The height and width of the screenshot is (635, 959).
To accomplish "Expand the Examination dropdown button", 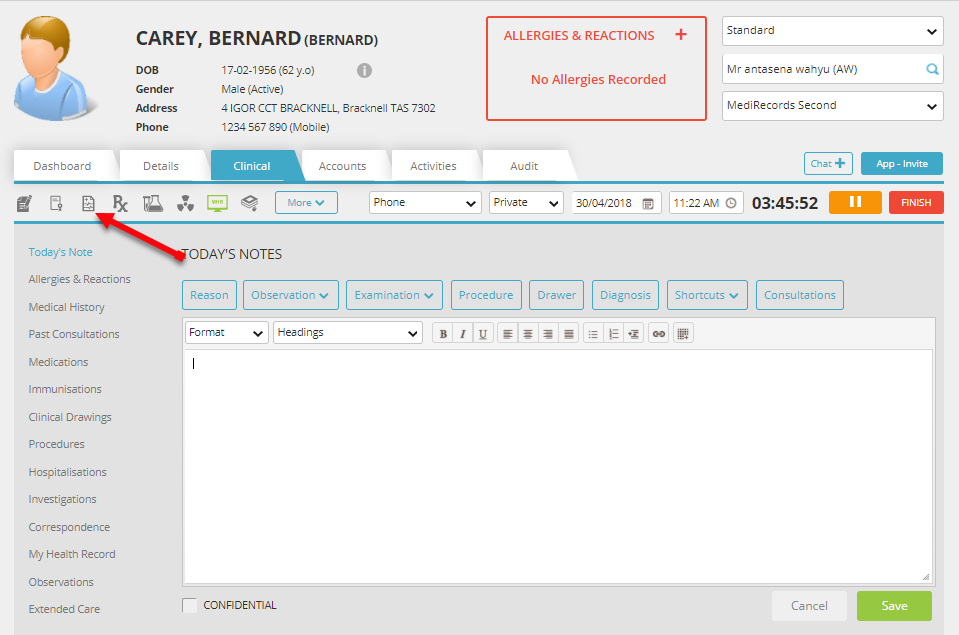I will click(x=394, y=295).
